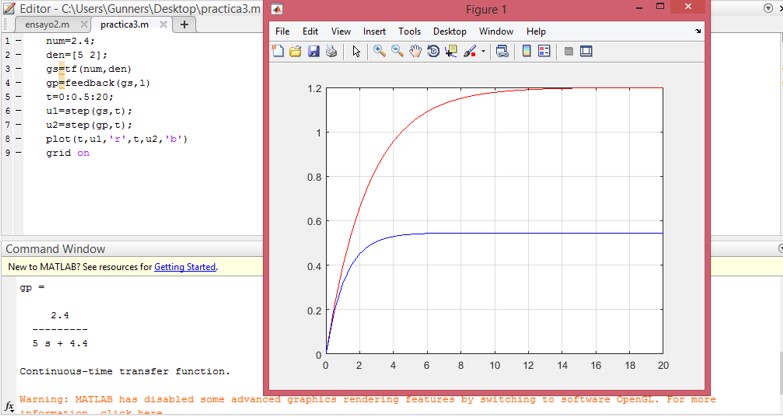Screen dimensions: 783x416
Task: Click 'Continuous-time transfer function.' output text
Action: click(125, 371)
